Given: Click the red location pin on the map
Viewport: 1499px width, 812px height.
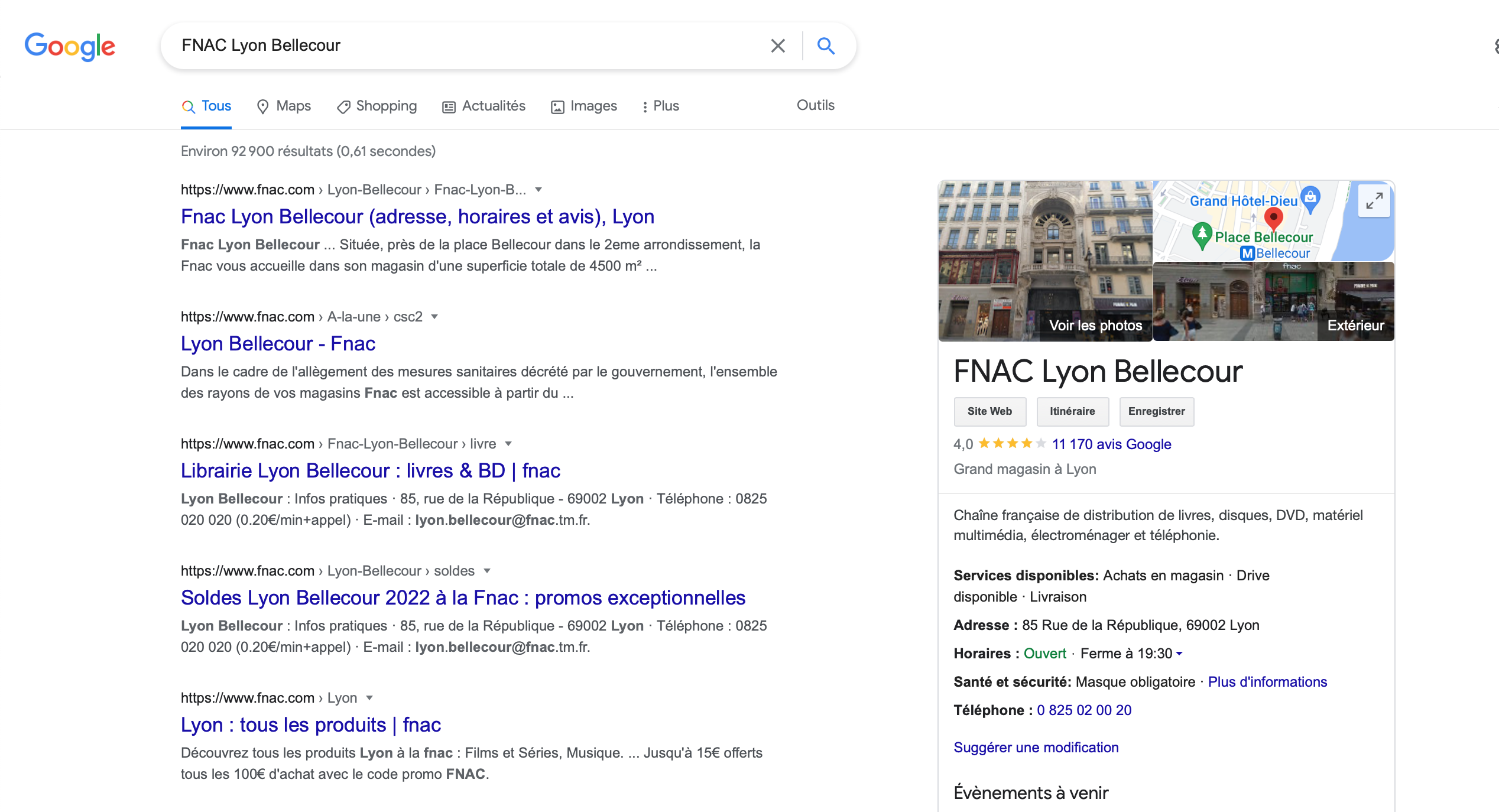Looking at the screenshot, I should pyautogui.click(x=1273, y=219).
